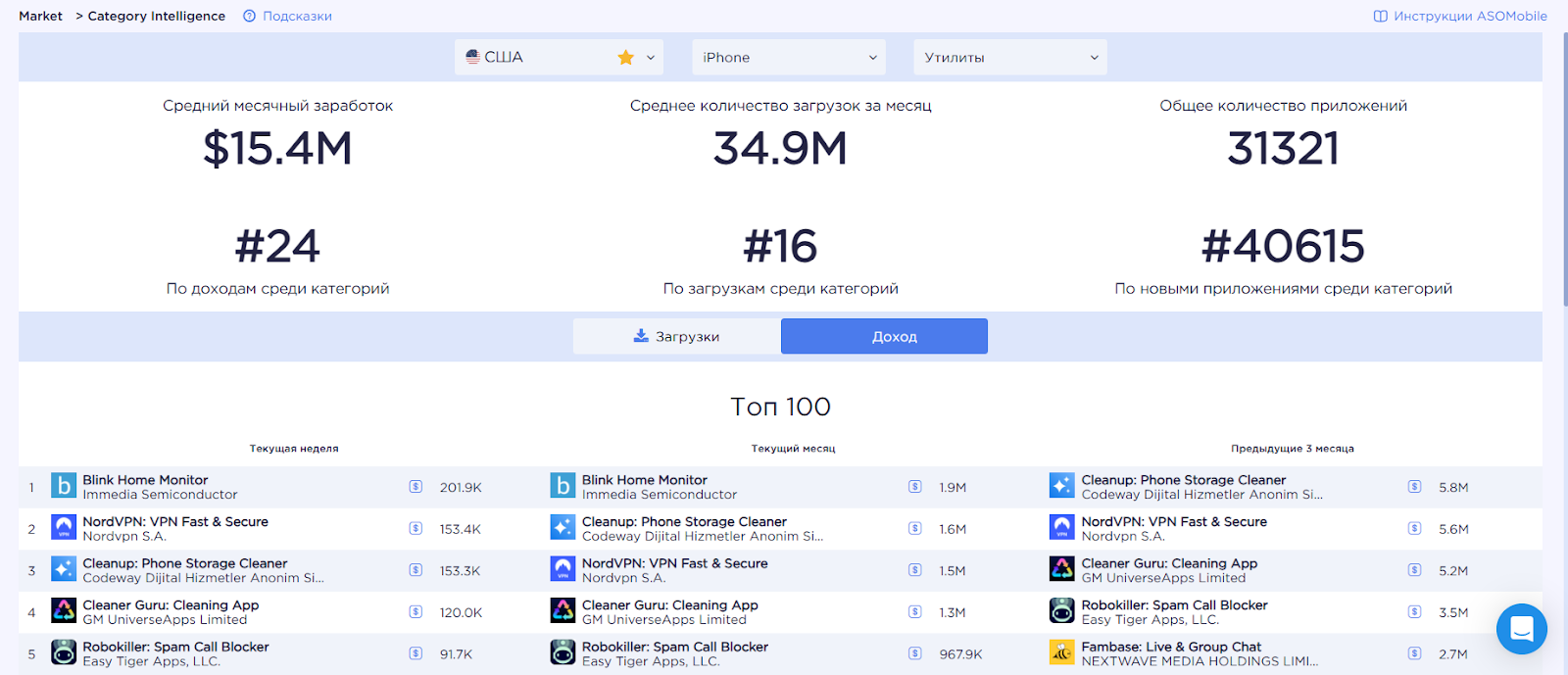
Task: Click Category Intelligence breadcrumb
Action: 157,16
